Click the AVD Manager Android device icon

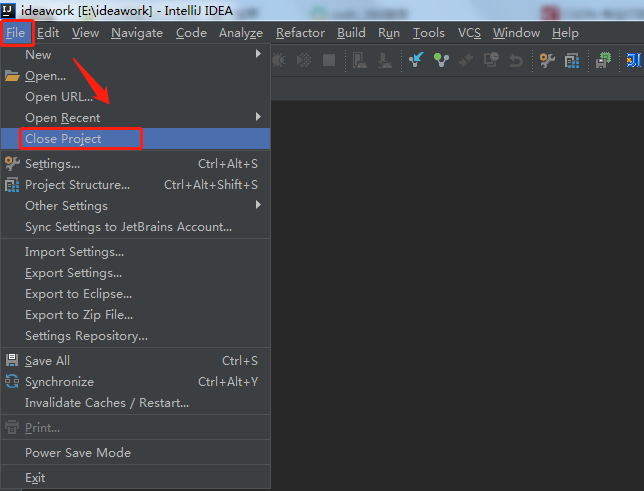(x=359, y=60)
